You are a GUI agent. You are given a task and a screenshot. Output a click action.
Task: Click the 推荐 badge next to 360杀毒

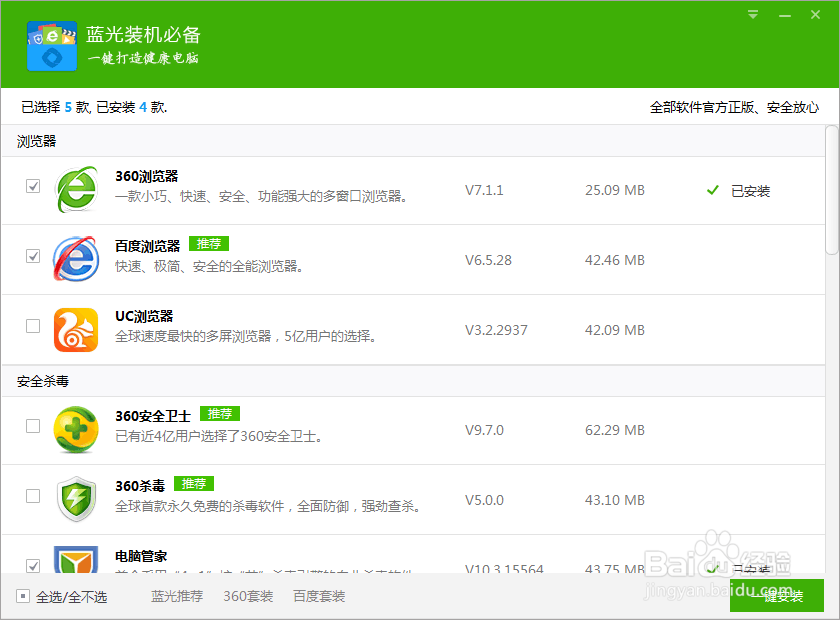194,484
